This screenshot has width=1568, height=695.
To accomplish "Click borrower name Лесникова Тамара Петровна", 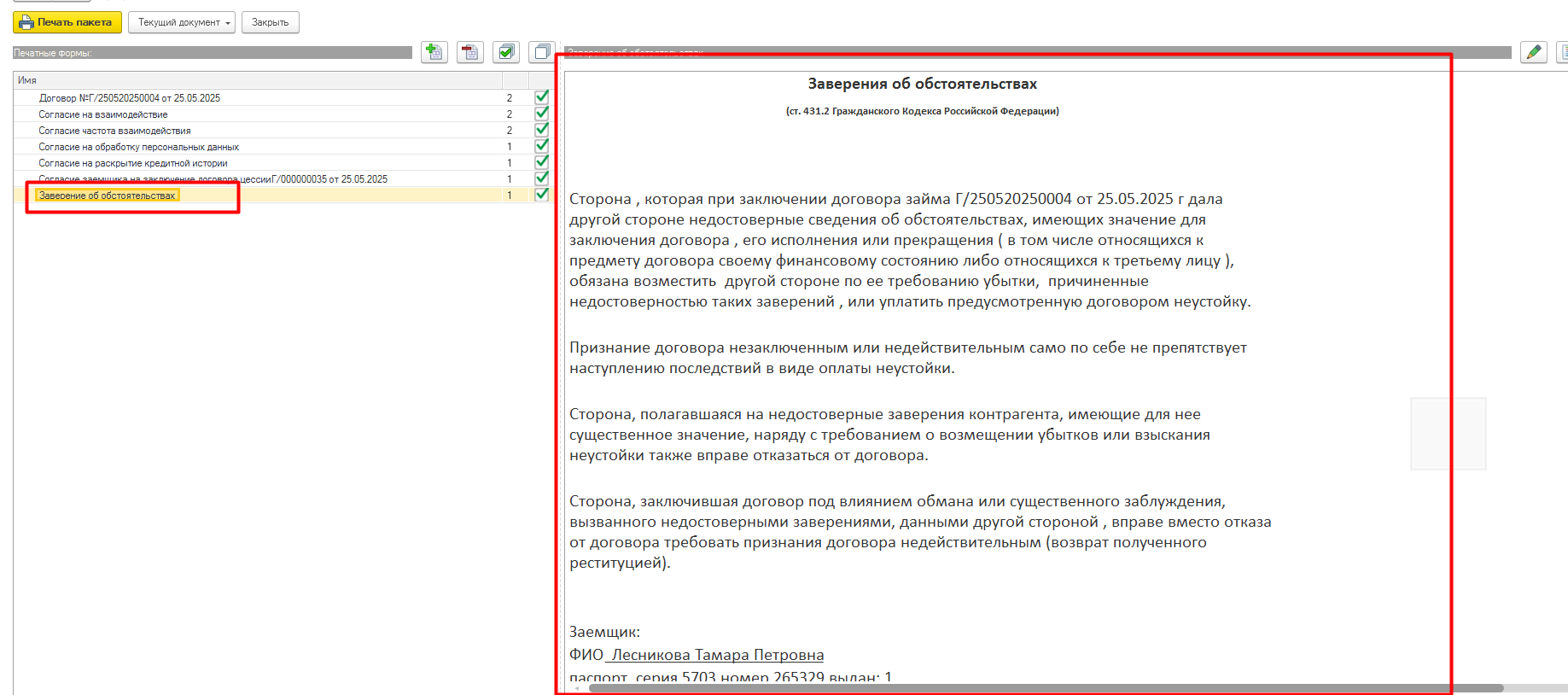I will tap(717, 655).
